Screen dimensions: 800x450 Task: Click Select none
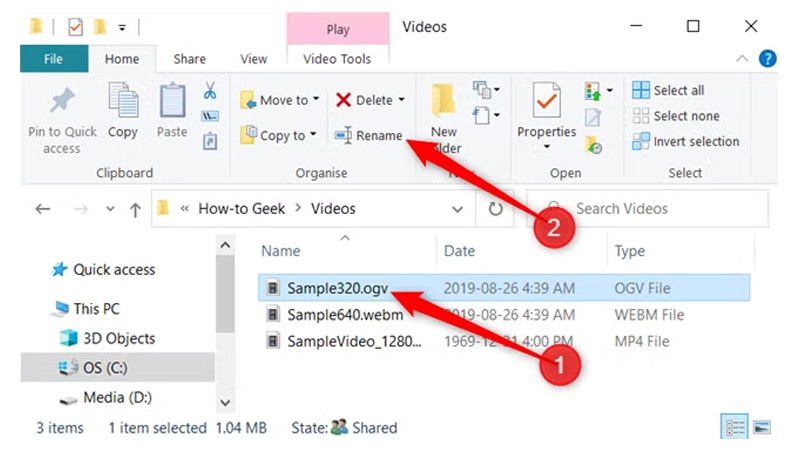(x=676, y=116)
